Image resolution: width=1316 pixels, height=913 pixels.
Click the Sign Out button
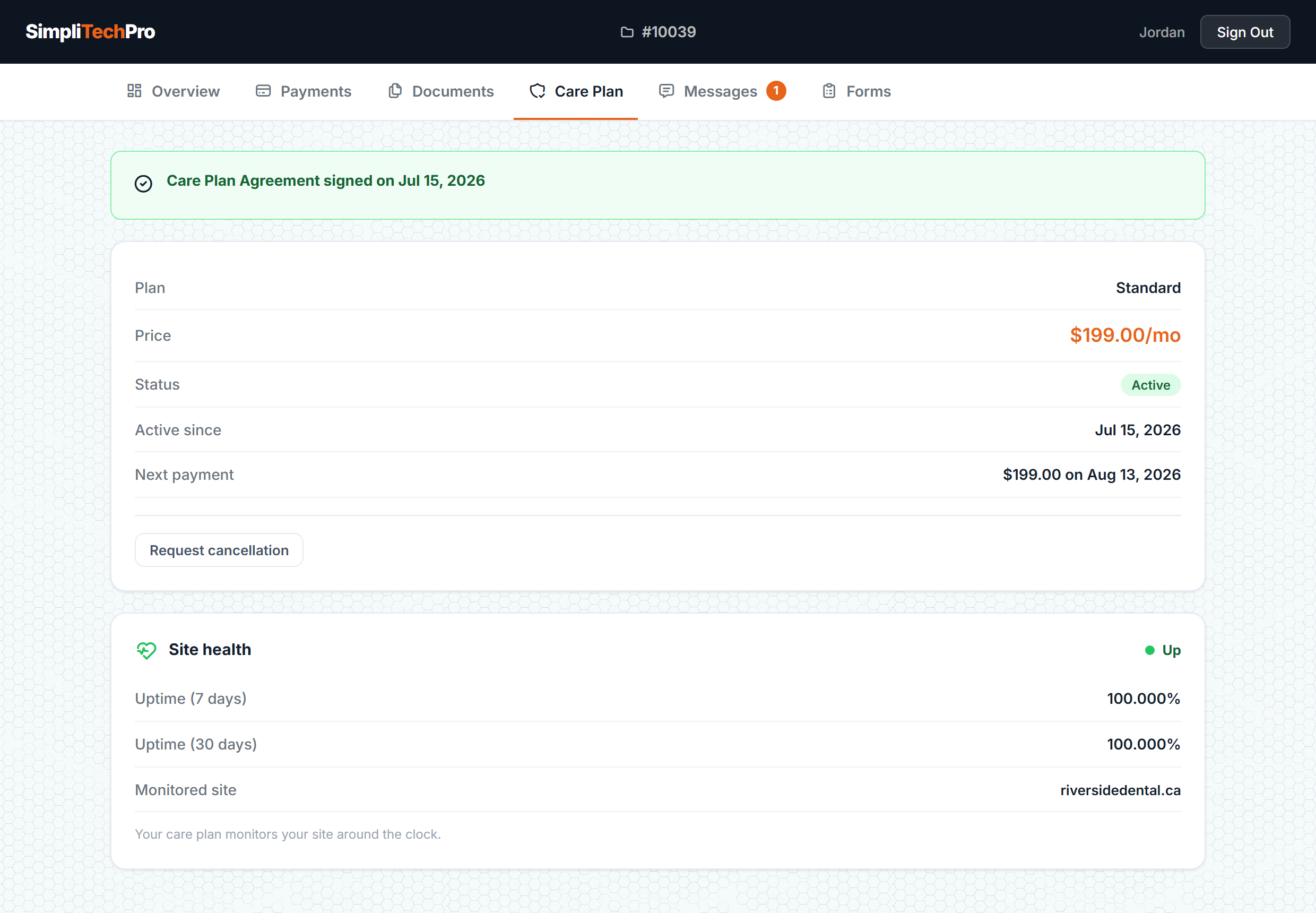pyautogui.click(x=1244, y=32)
